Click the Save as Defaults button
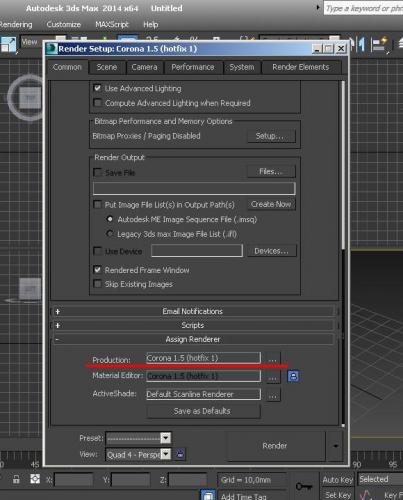The width and height of the screenshot is (403, 500). [x=202, y=411]
